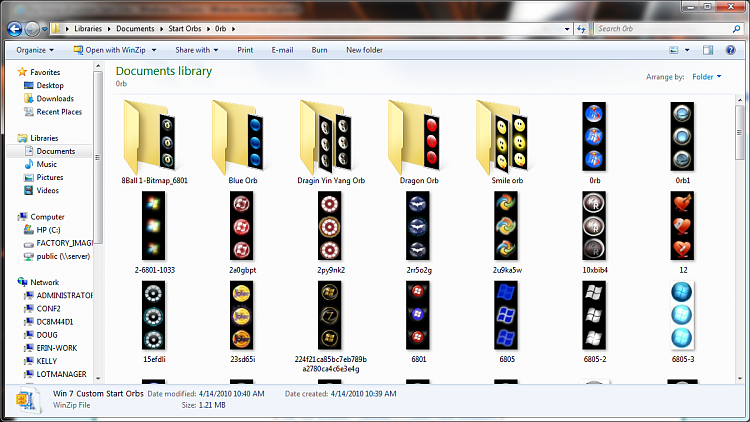Create a New folder
Screen dimensions: 750x422
coord(364,50)
